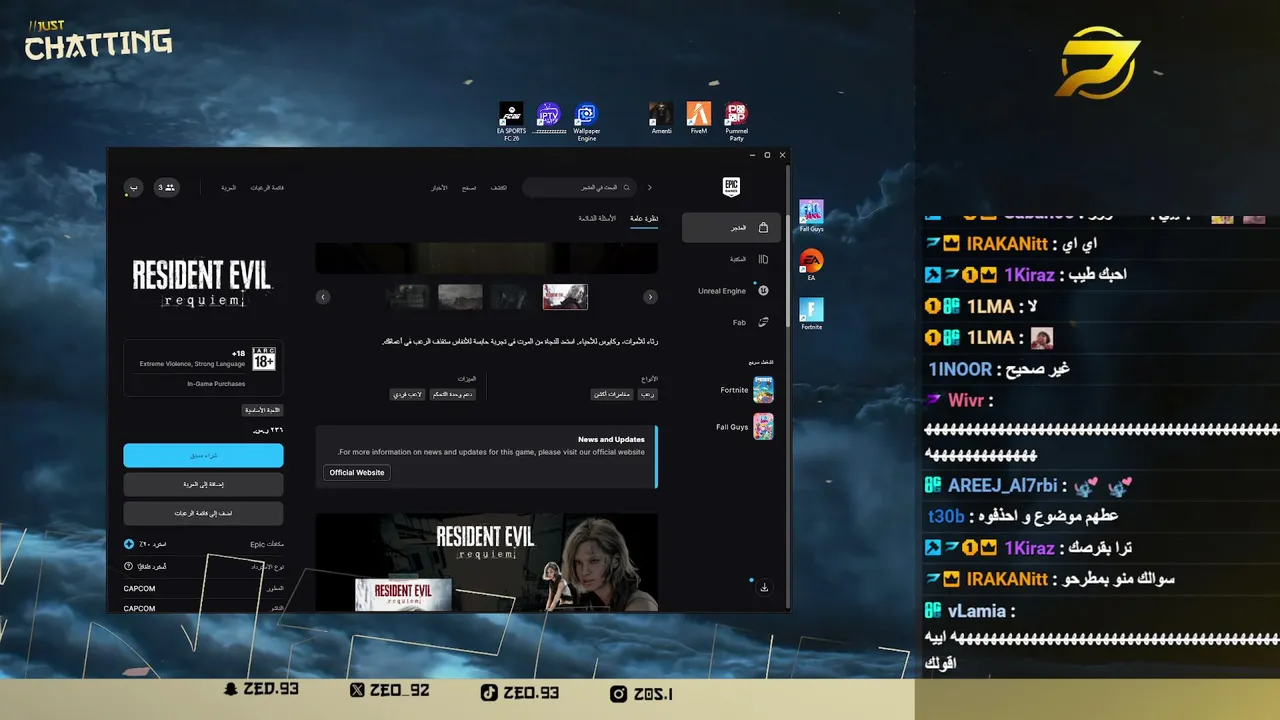Open the تصفح (Browse) nav item

[x=469, y=188]
